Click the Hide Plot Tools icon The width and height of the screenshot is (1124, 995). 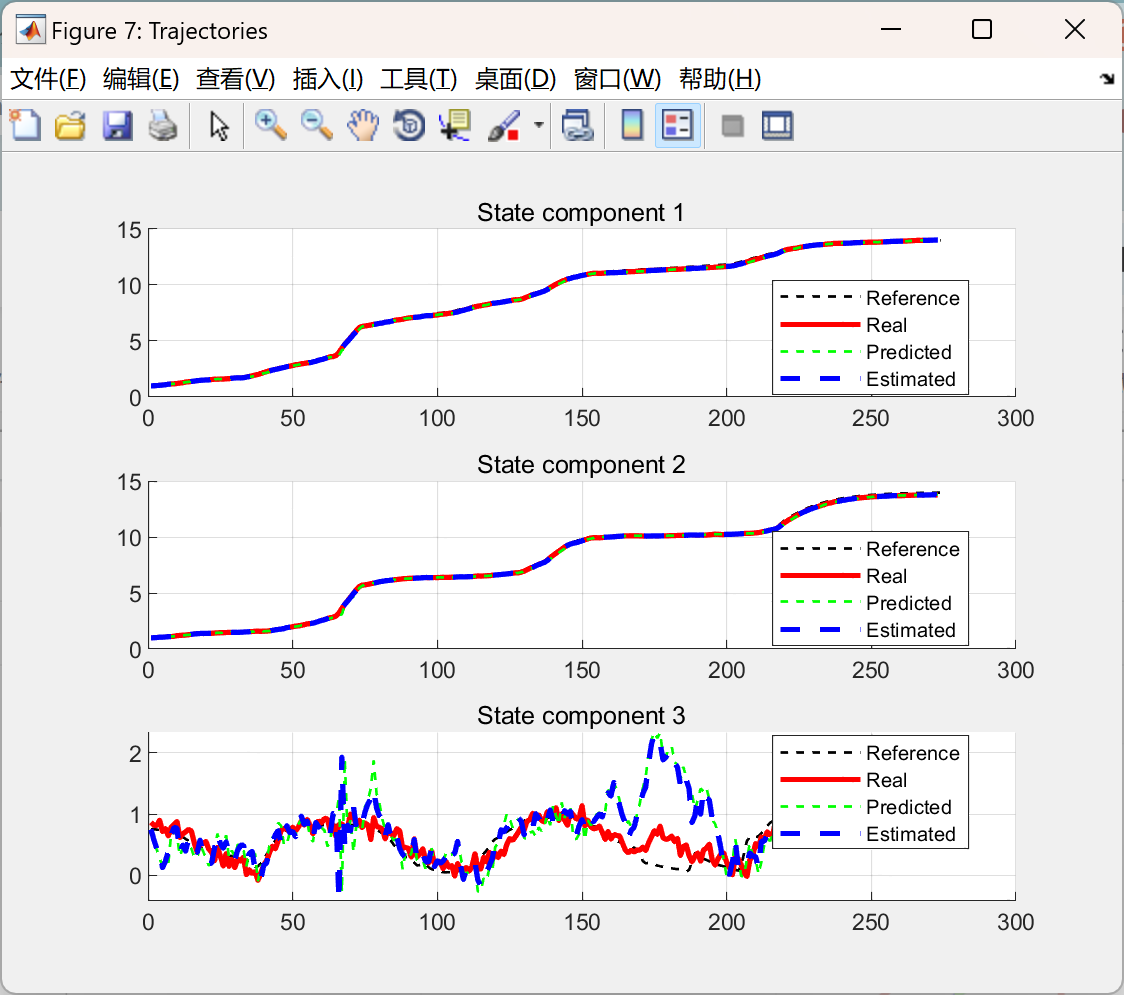tap(732, 126)
